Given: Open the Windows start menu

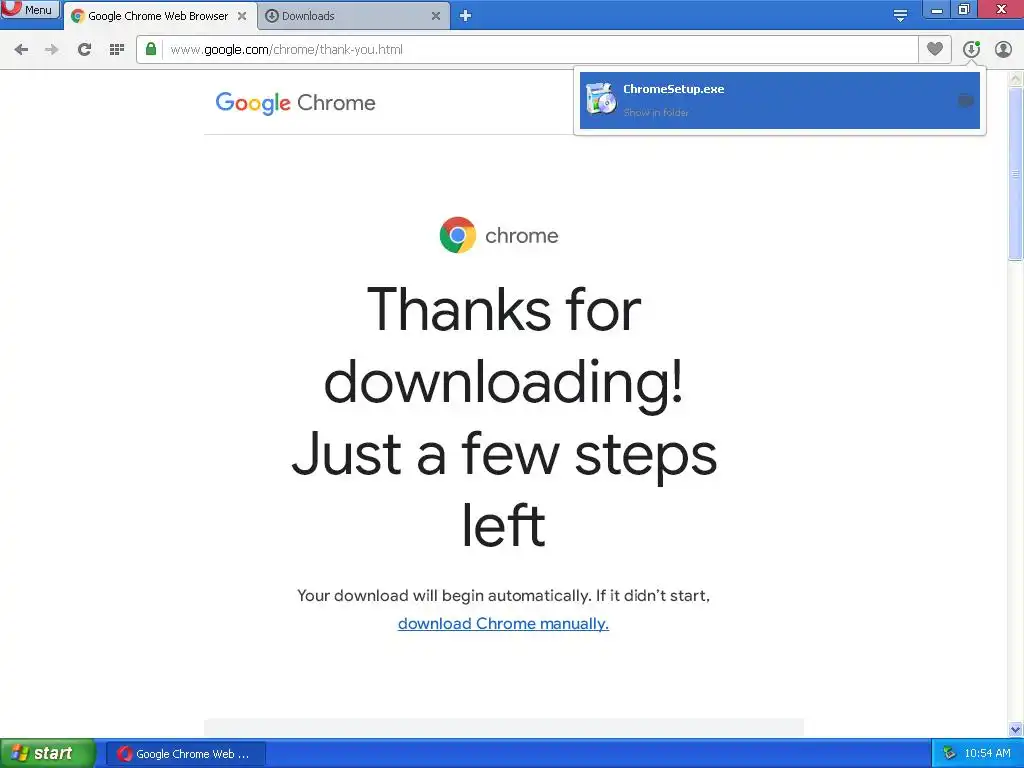Looking at the screenshot, I should pos(47,753).
